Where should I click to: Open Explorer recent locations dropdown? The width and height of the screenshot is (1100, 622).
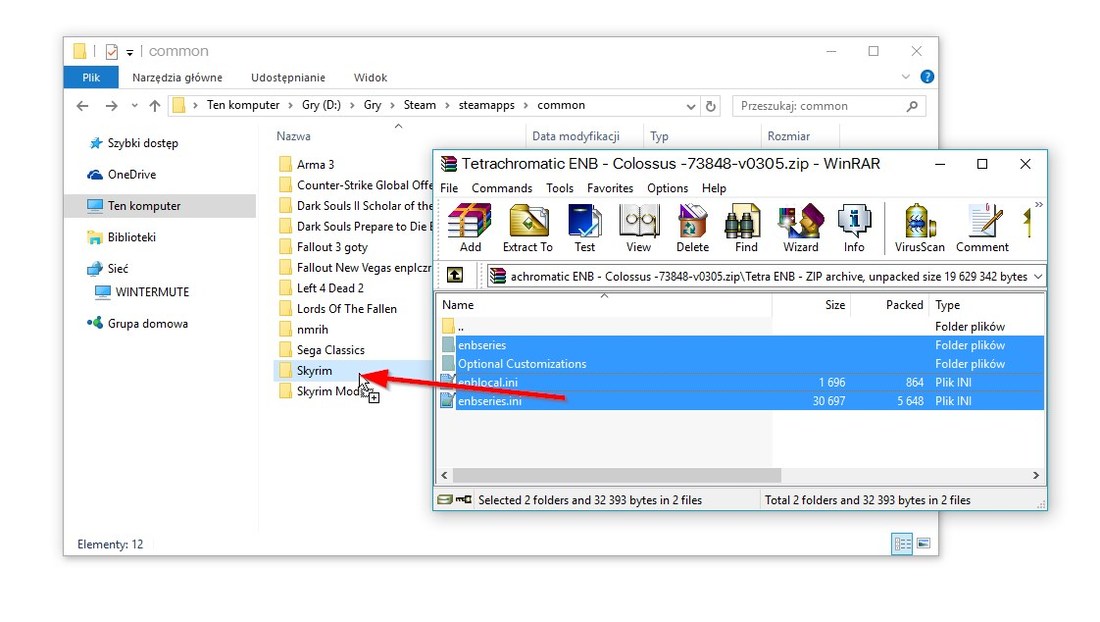(134, 106)
